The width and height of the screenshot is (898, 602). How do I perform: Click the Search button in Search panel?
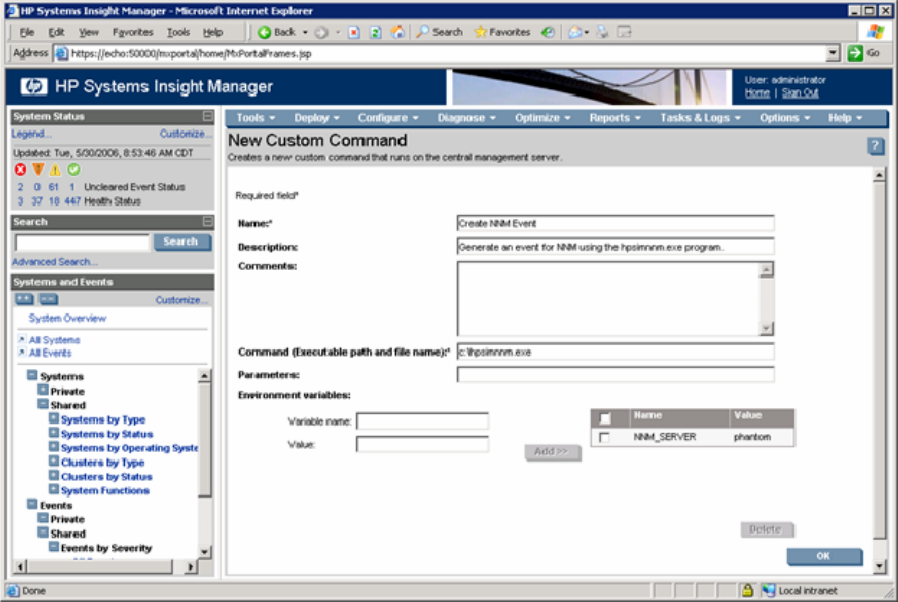tap(182, 242)
